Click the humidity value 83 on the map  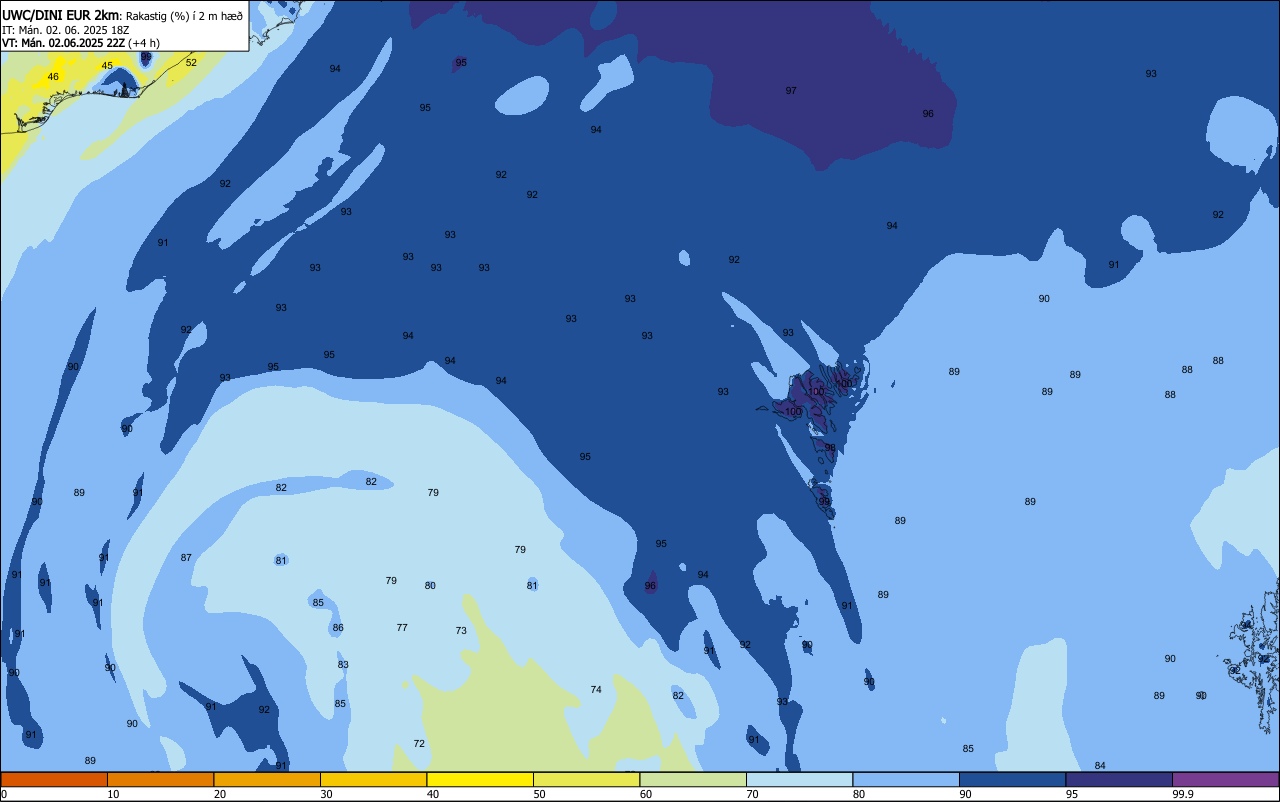(x=343, y=665)
